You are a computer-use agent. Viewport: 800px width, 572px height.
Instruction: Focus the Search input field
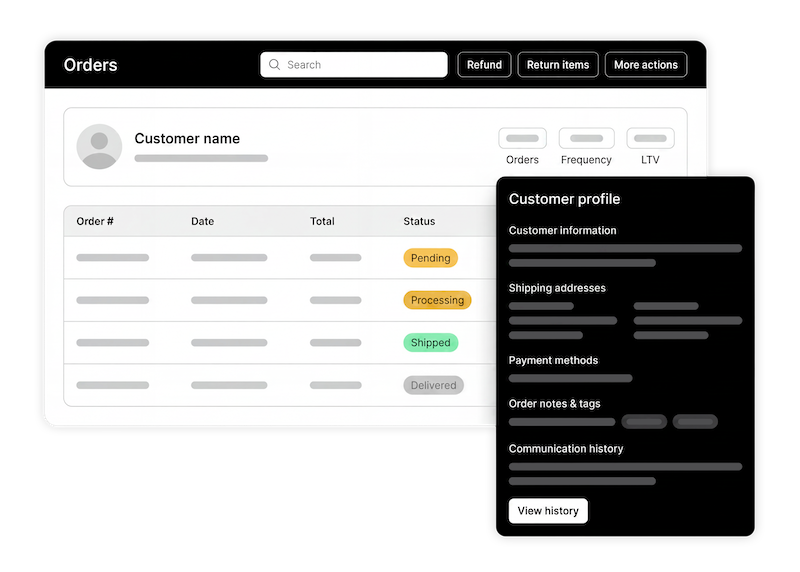(354, 65)
